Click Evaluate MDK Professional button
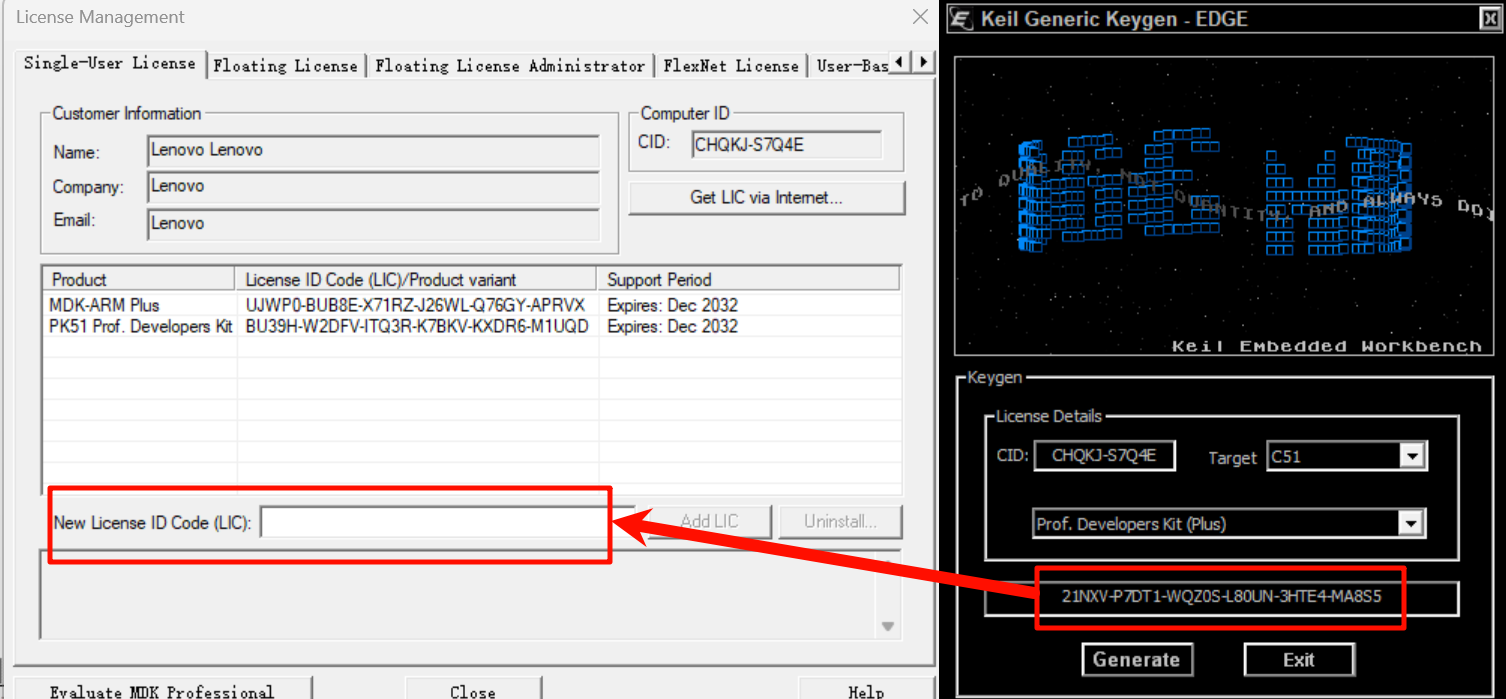Image resolution: width=1506 pixels, height=699 pixels. tap(162, 688)
